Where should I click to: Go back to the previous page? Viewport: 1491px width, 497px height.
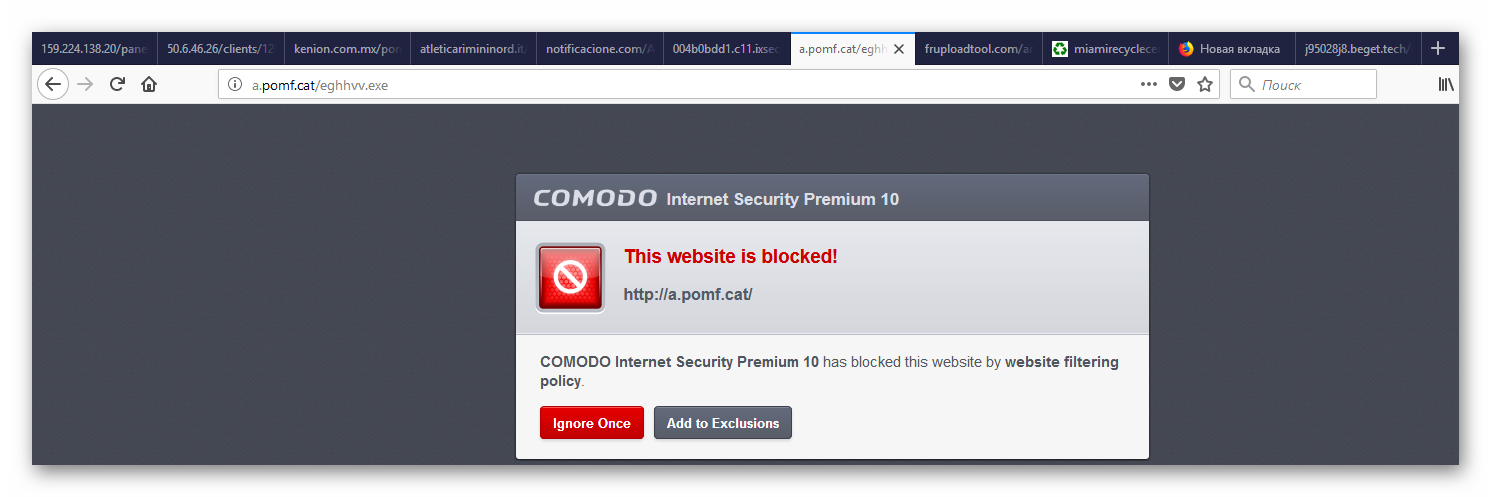click(x=53, y=85)
